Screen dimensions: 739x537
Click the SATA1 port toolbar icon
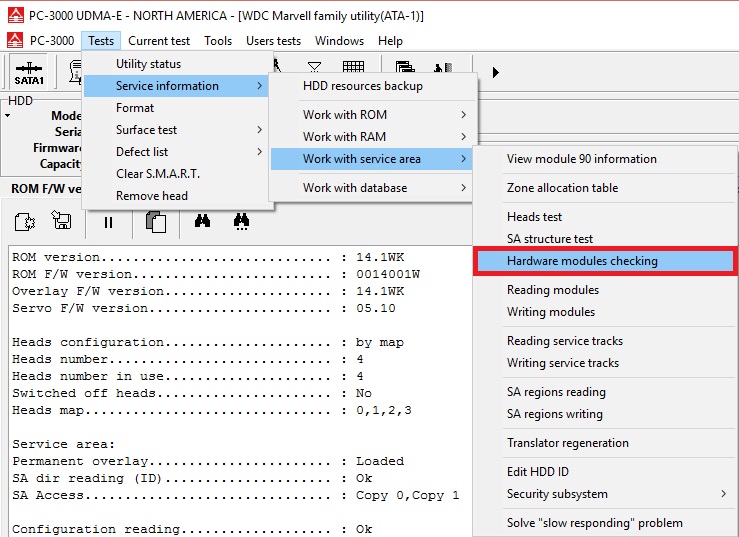(x=29, y=72)
